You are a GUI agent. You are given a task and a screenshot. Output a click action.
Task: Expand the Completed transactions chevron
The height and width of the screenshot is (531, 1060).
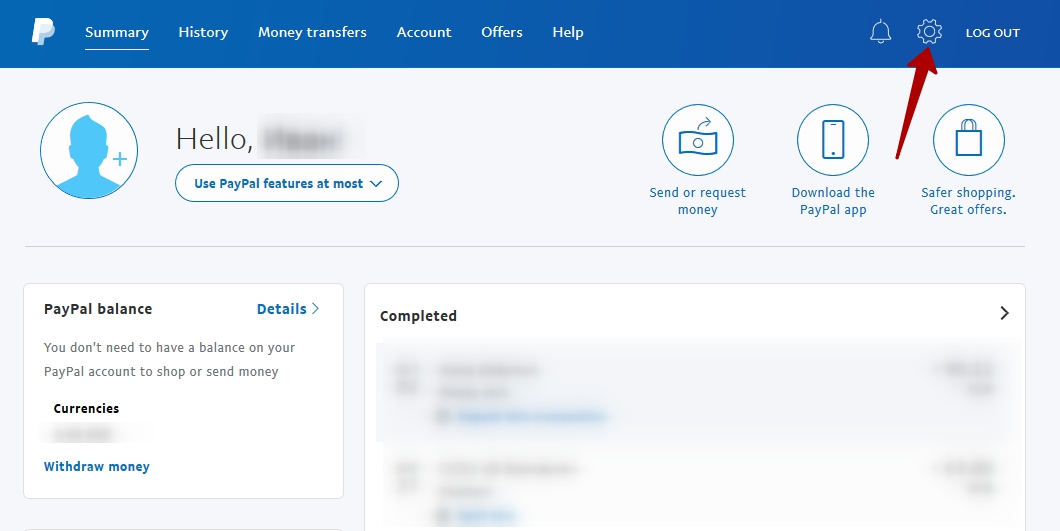(1005, 313)
